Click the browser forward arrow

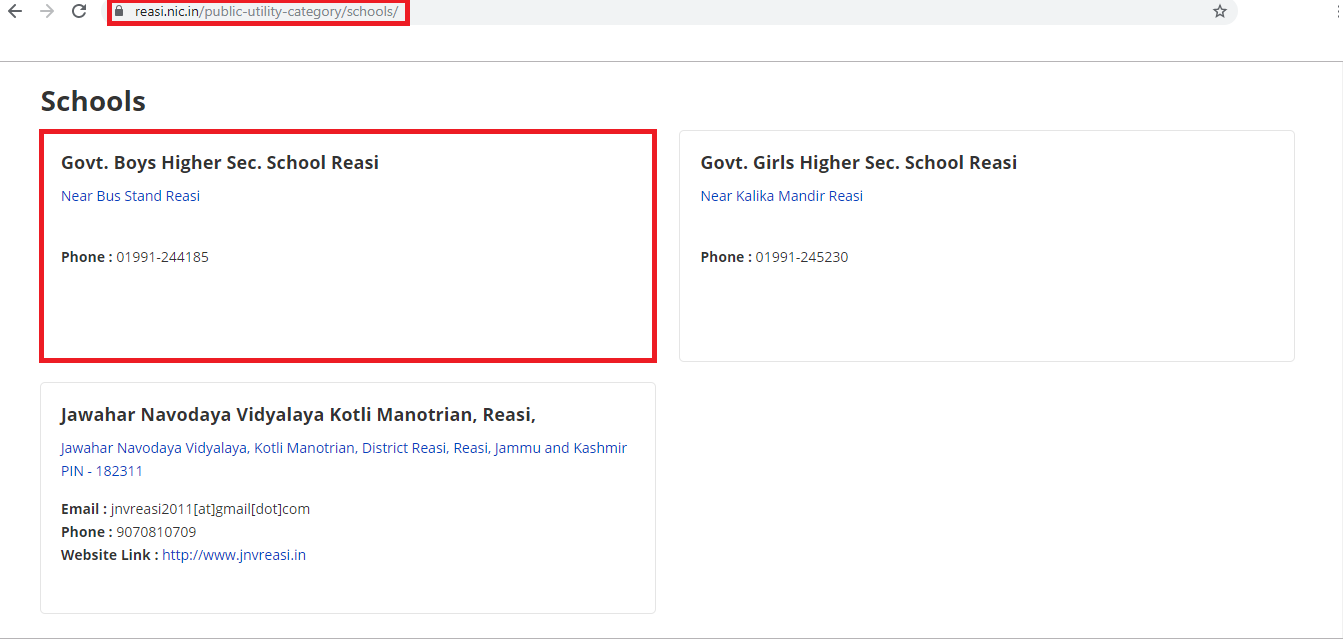(46, 12)
